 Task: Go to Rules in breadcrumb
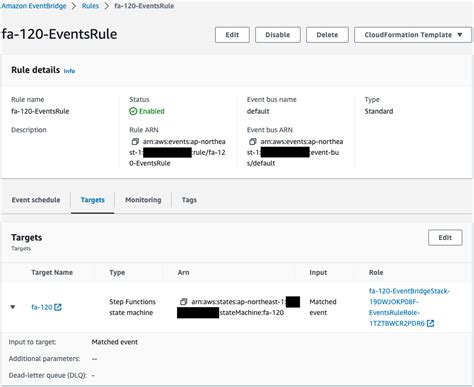(90, 6)
